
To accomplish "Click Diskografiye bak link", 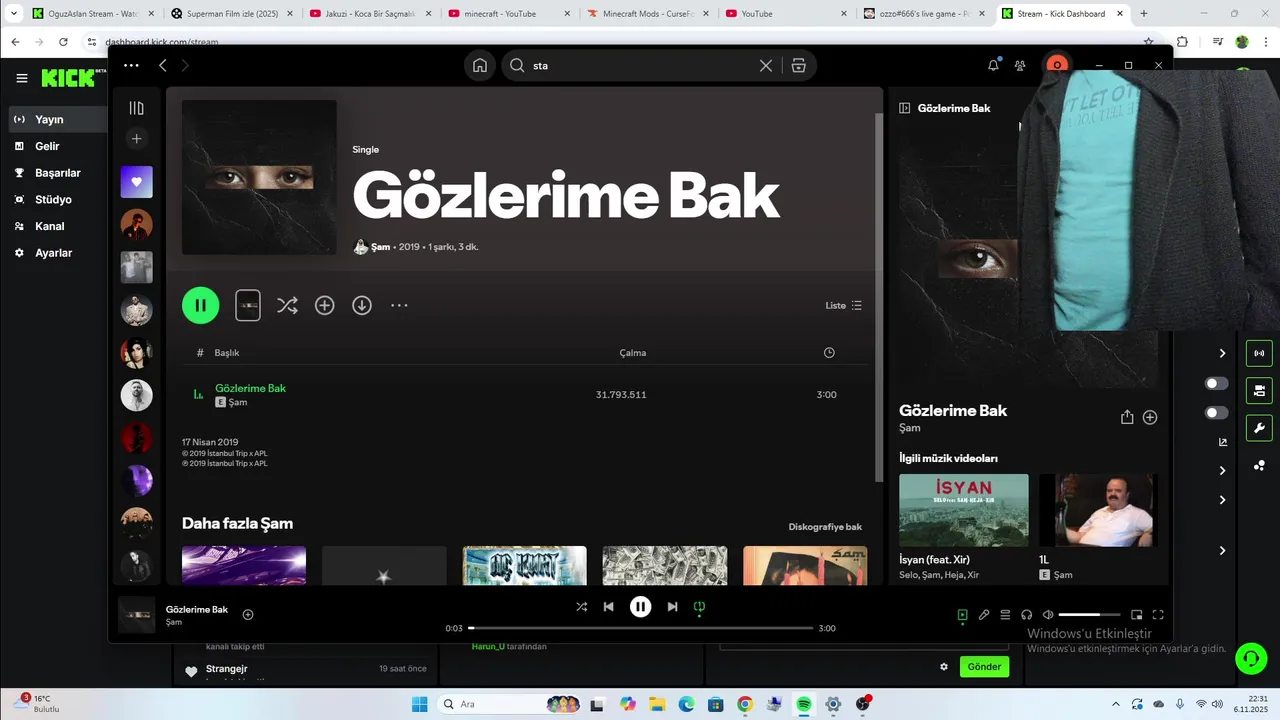I will coord(825,527).
